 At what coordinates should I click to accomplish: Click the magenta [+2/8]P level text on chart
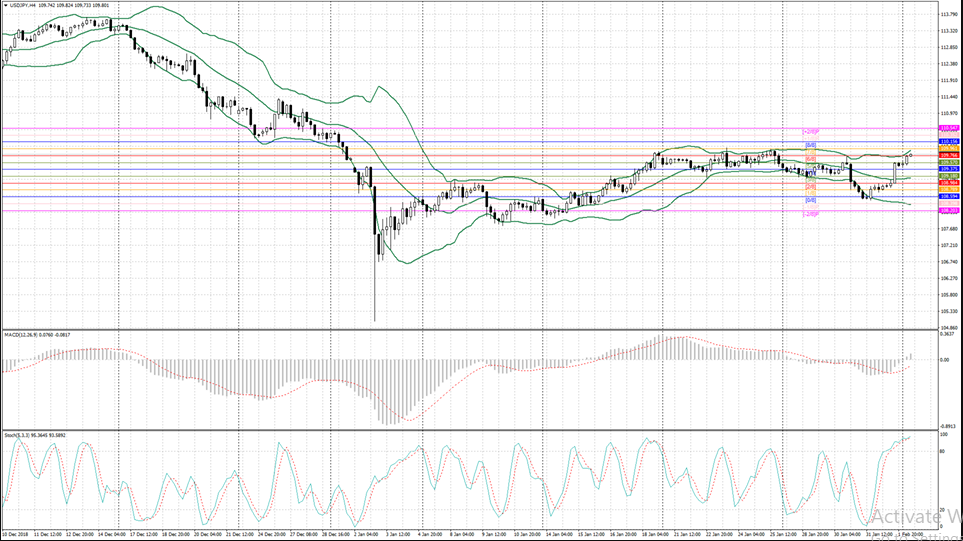811,131
